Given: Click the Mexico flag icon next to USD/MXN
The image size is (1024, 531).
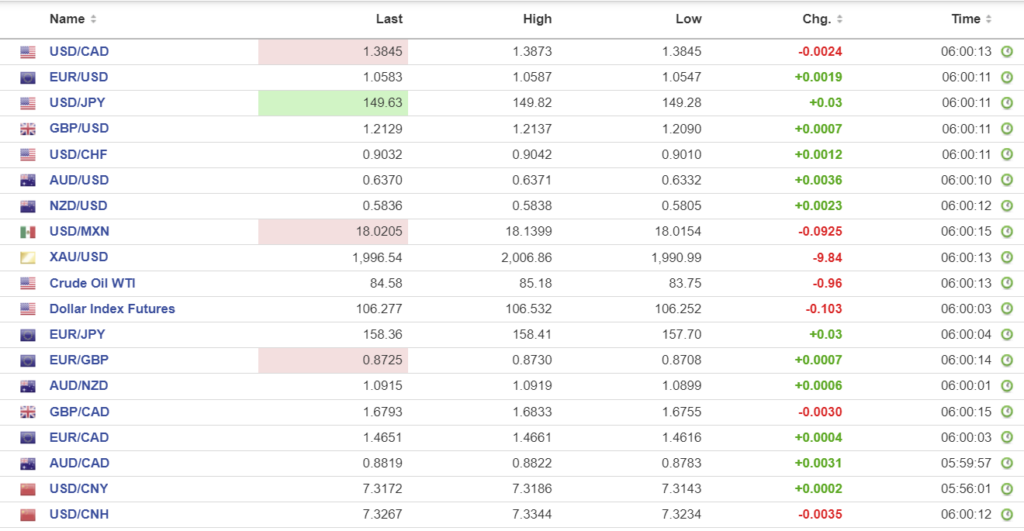Looking at the screenshot, I should [x=28, y=232].
